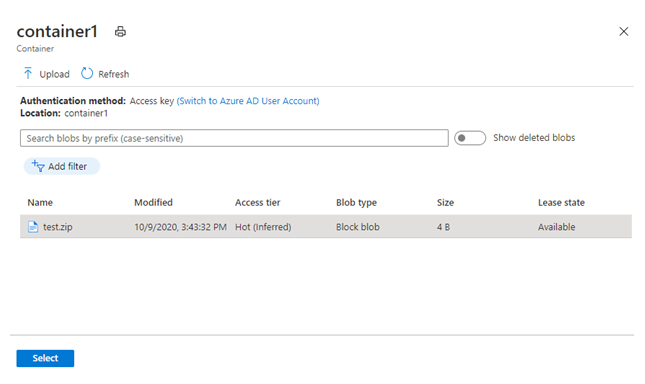Click the Refresh label
645x384 pixels.
click(x=114, y=74)
